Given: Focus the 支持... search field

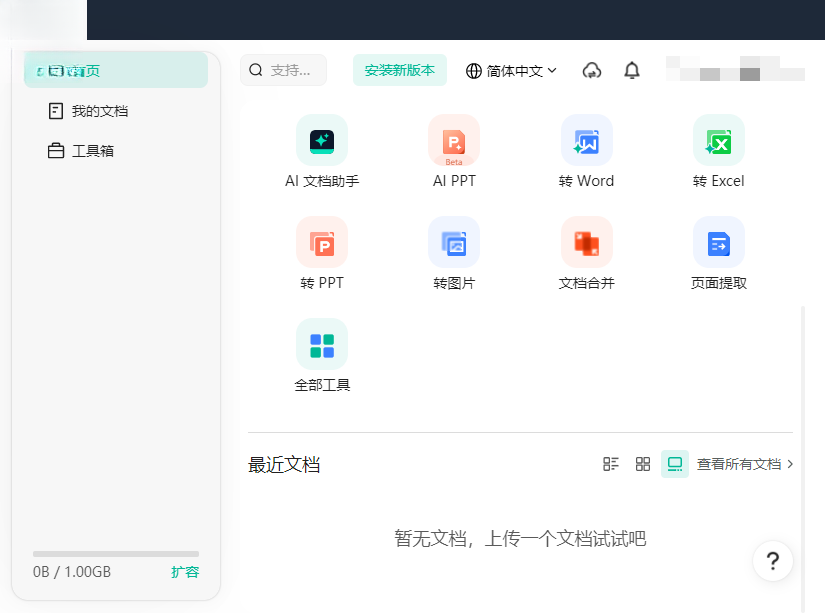Looking at the screenshot, I should coord(284,70).
